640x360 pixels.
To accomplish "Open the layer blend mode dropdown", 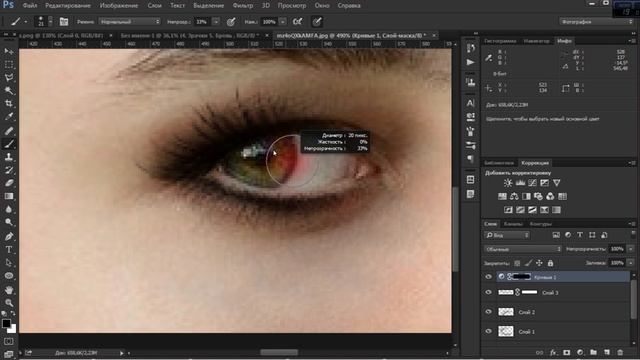I will tap(523, 249).
